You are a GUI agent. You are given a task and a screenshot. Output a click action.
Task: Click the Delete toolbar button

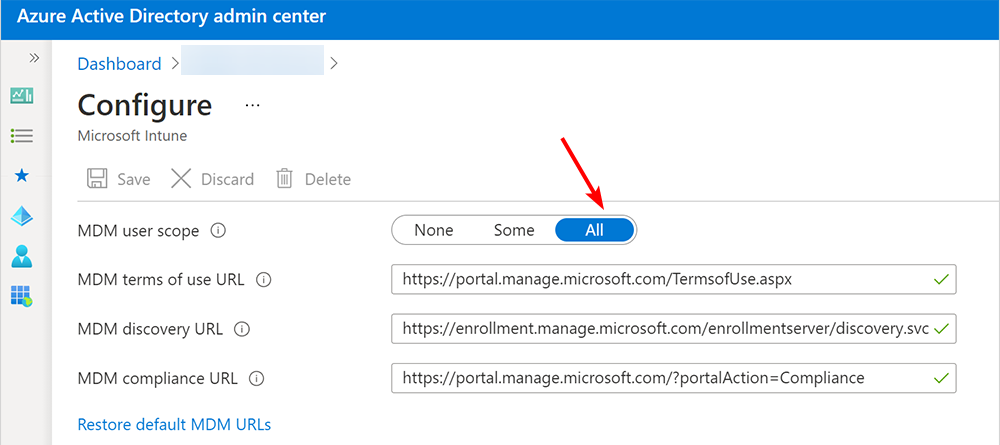tap(313, 179)
